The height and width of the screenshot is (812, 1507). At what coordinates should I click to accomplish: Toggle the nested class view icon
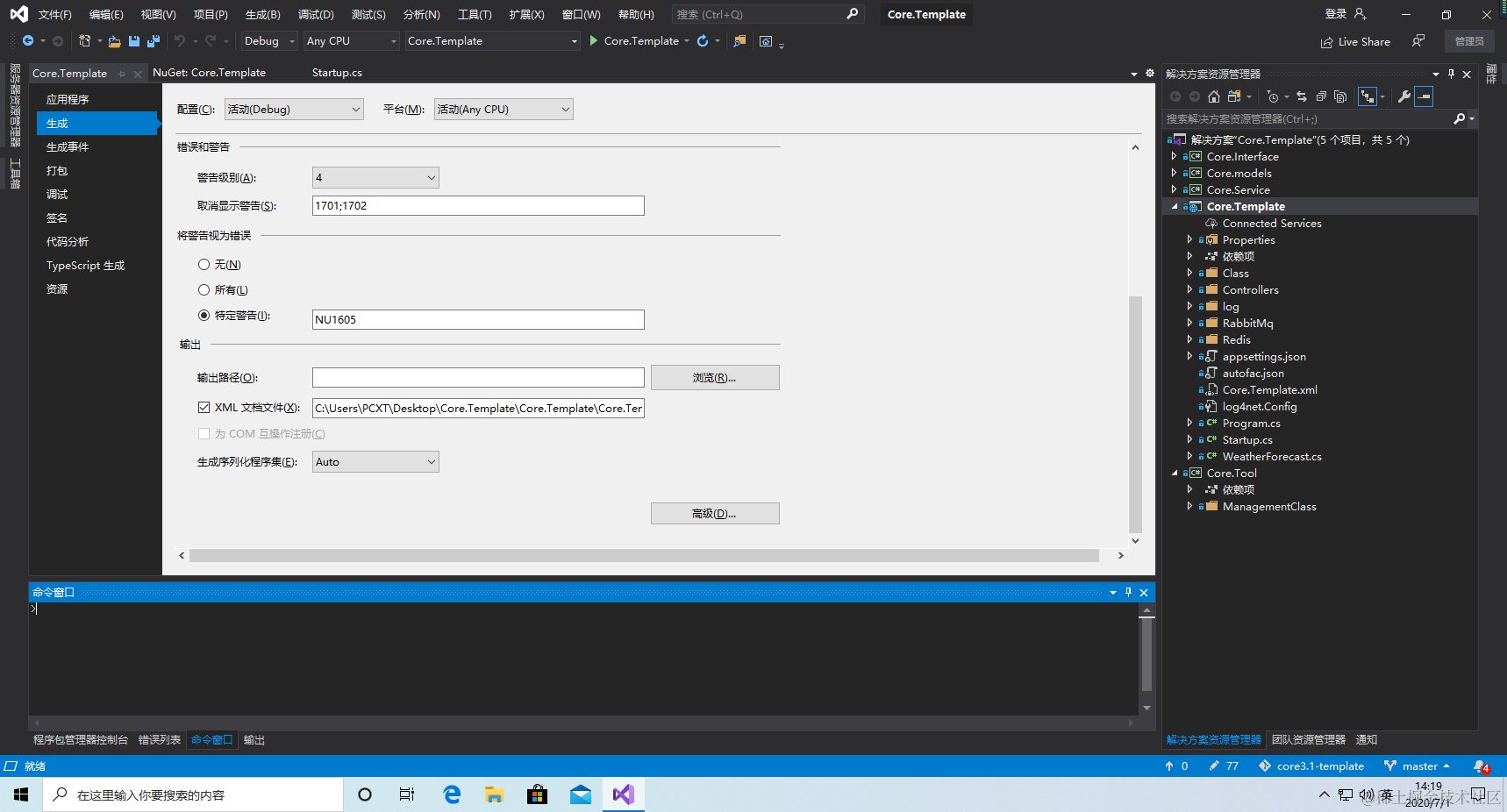pos(1368,96)
